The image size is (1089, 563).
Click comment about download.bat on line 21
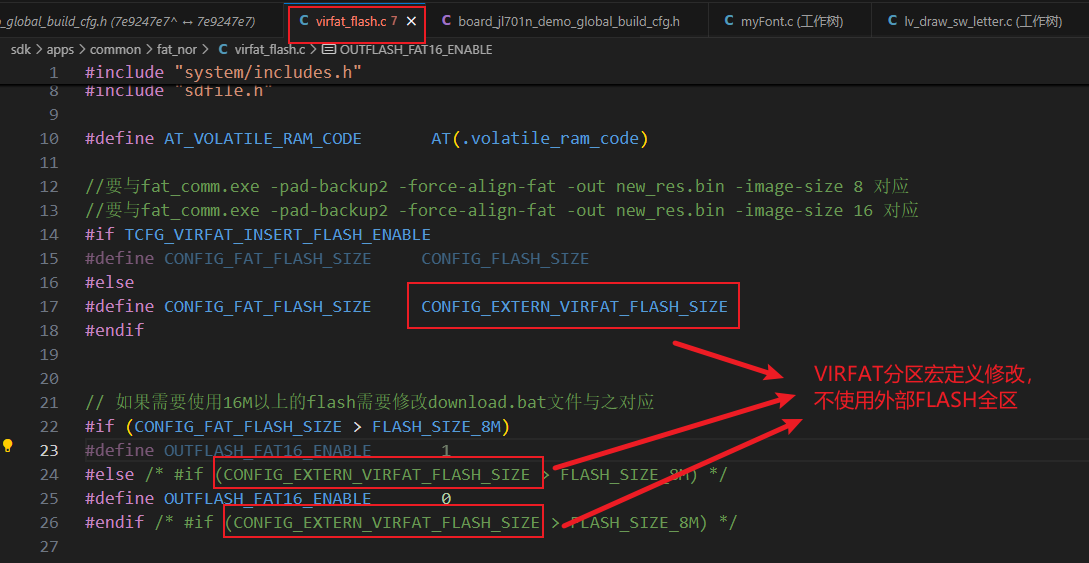(369, 403)
